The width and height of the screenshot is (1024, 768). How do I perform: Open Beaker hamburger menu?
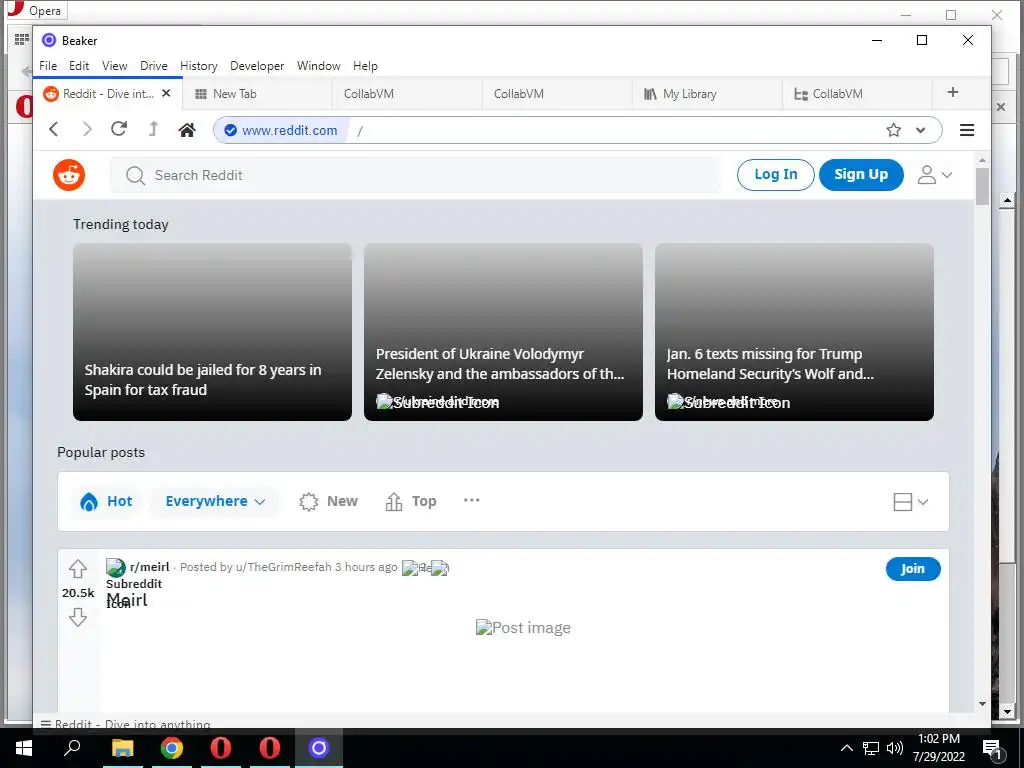pos(967,130)
